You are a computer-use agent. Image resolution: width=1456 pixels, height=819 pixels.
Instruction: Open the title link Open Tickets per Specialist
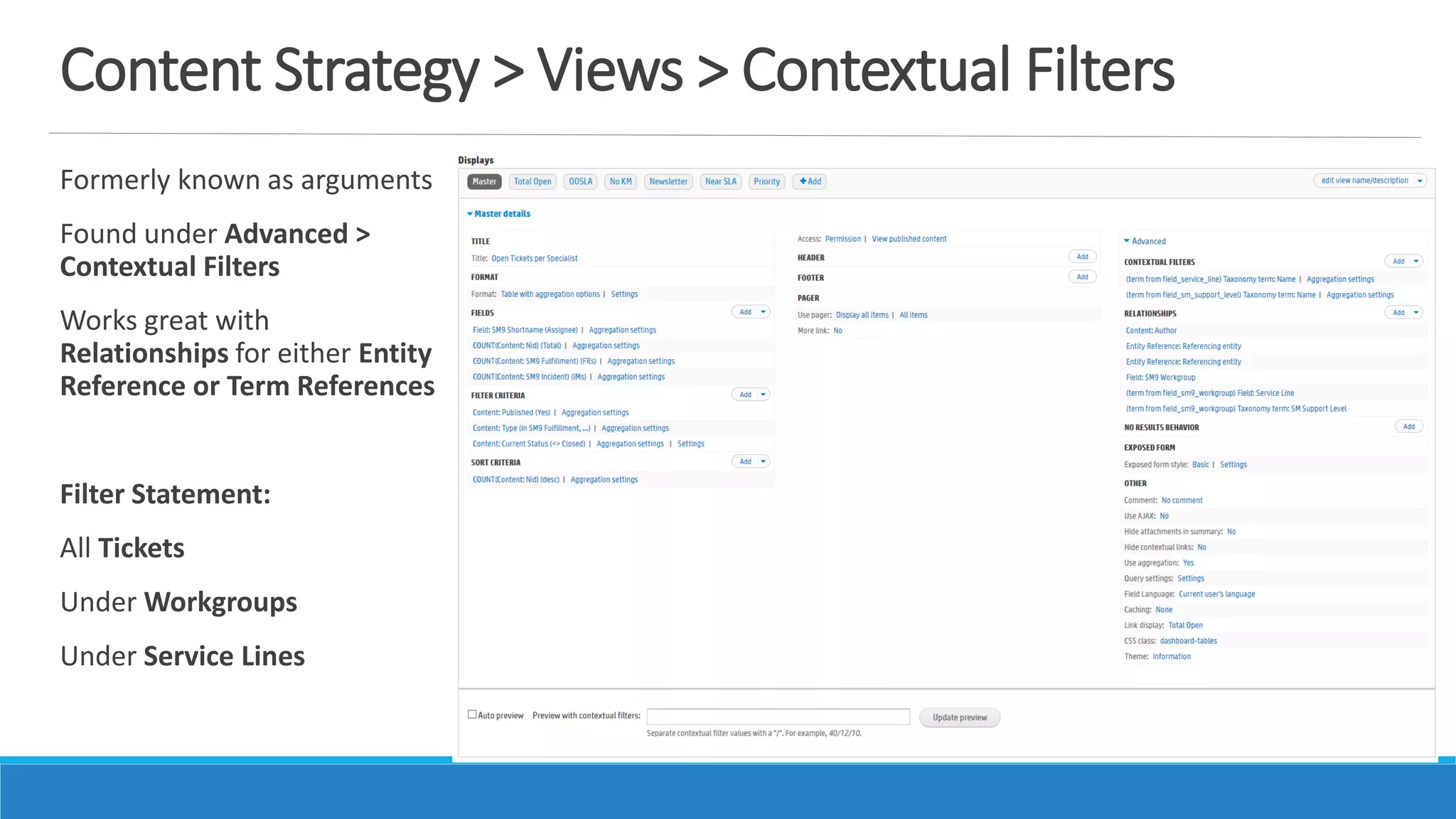click(x=534, y=259)
